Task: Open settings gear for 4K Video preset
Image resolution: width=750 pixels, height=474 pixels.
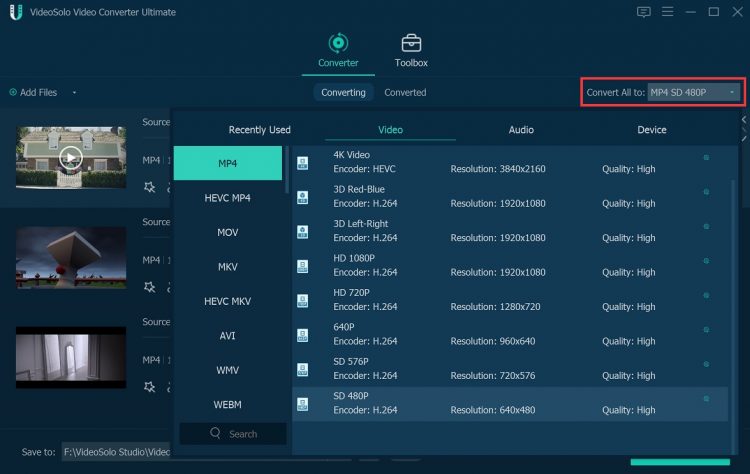Action: pos(706,157)
